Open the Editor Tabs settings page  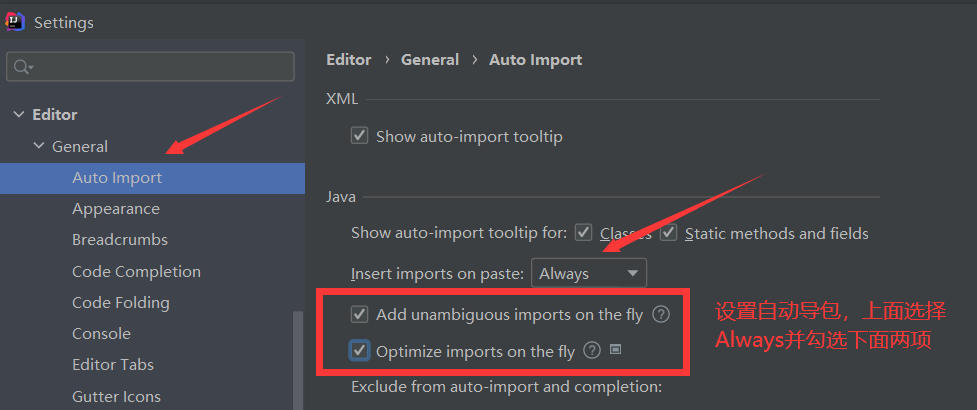(x=113, y=365)
